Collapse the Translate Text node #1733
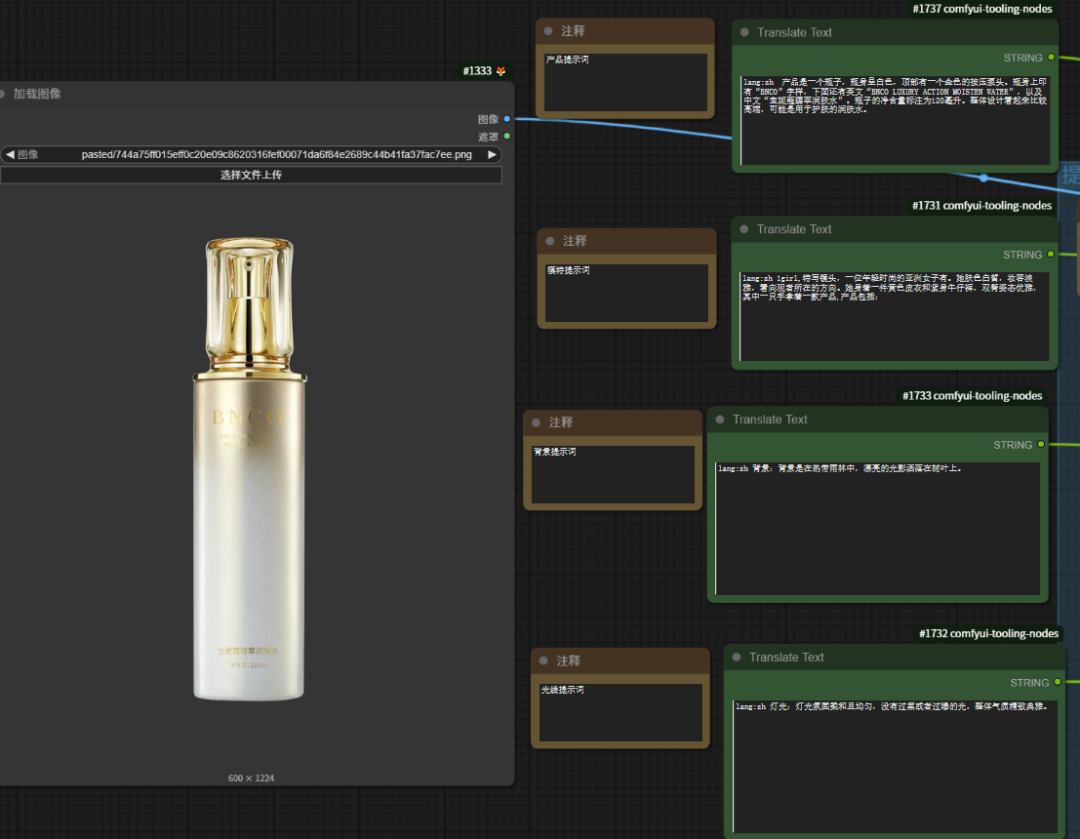 (x=720, y=420)
